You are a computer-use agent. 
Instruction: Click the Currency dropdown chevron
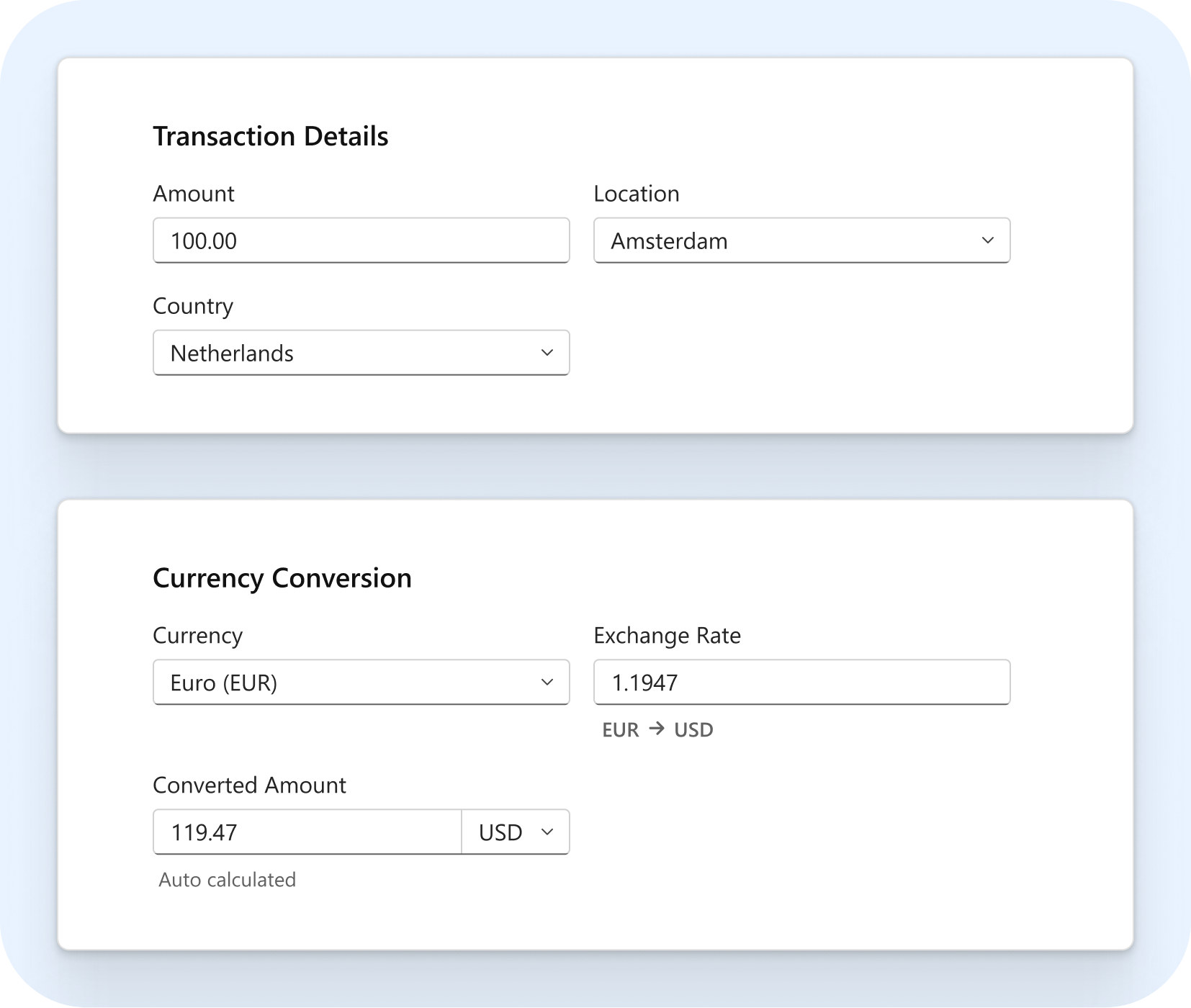(x=547, y=682)
